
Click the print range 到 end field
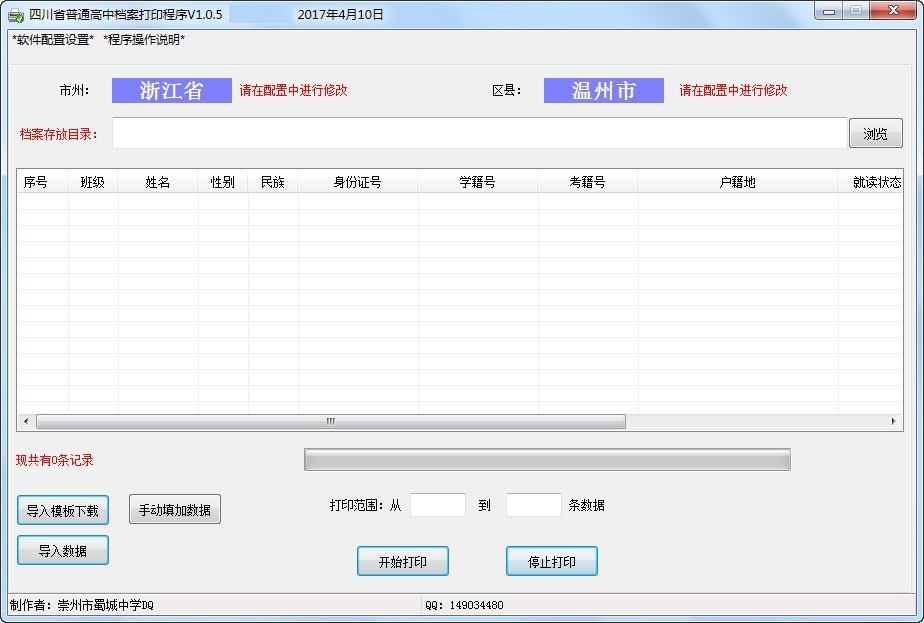click(x=533, y=504)
